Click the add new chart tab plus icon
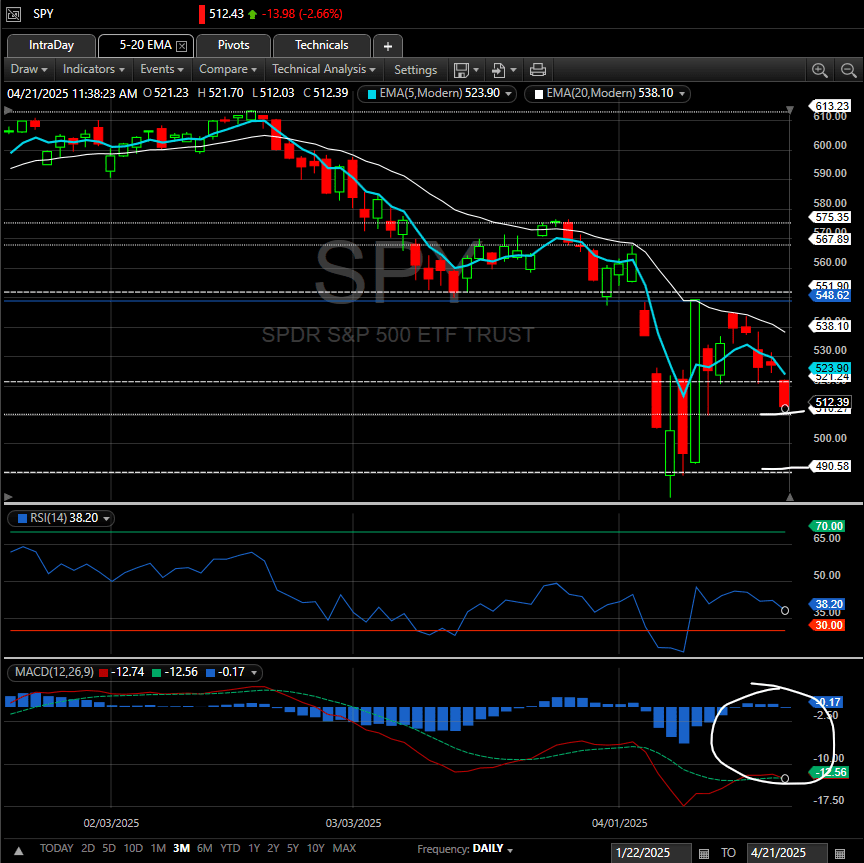This screenshot has height=863, width=864. point(388,46)
